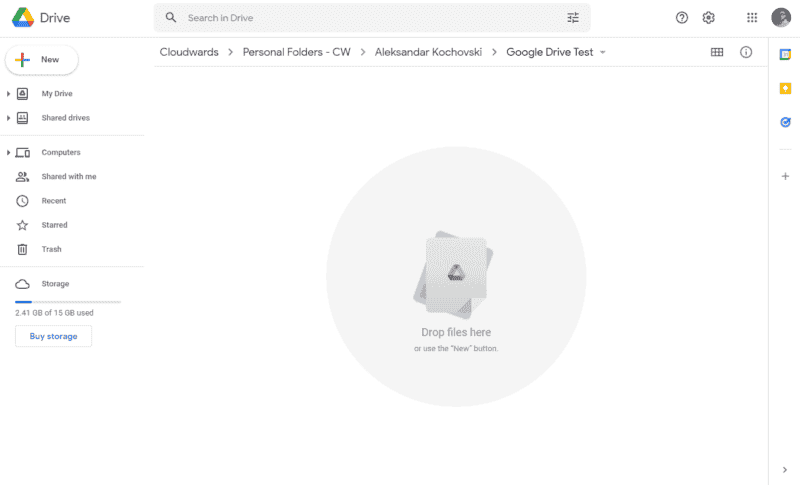The height and width of the screenshot is (485, 800).
Task: Open Google Keep side panel
Action: pos(785,89)
